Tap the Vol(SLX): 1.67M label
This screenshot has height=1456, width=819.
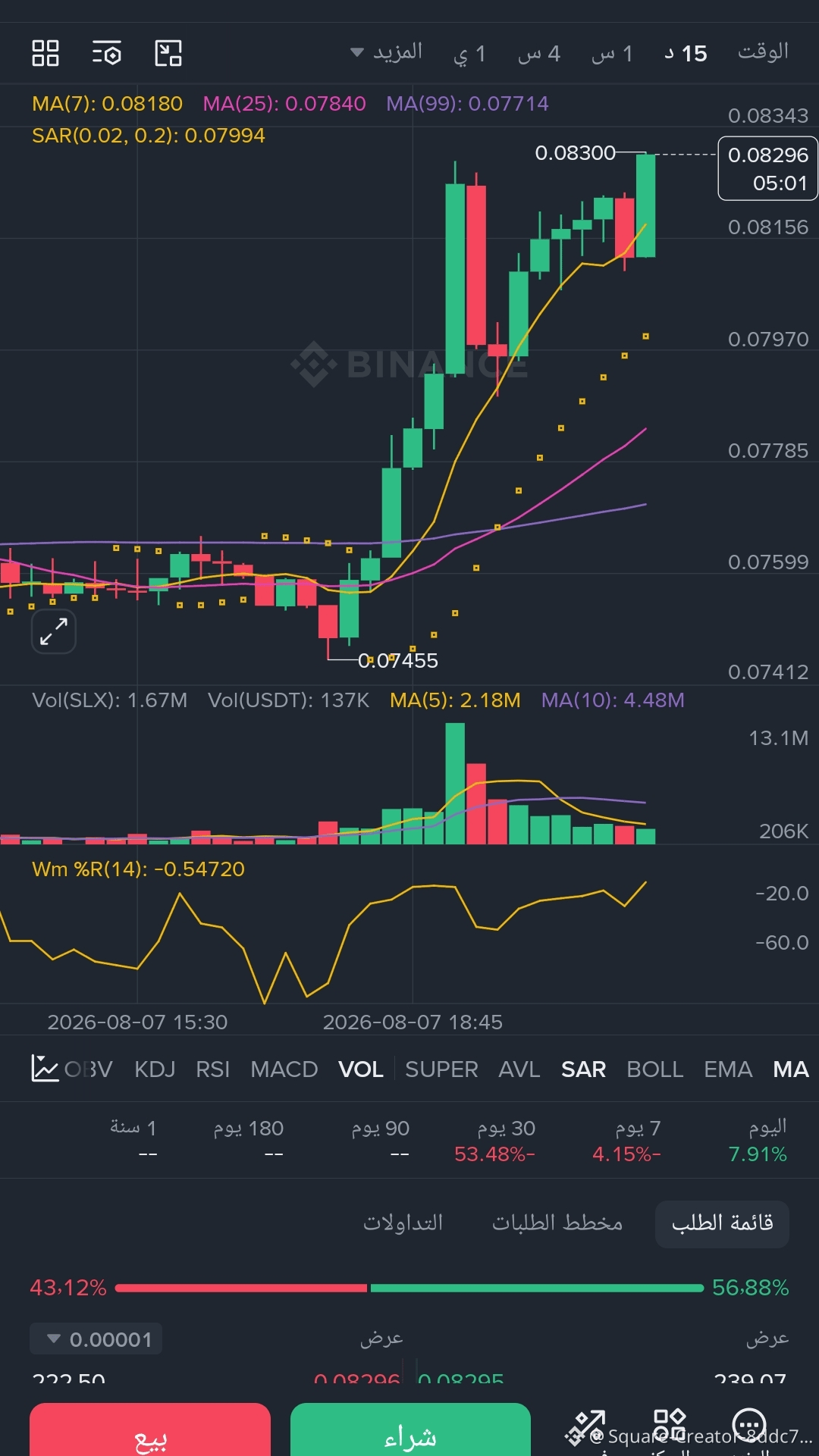[x=109, y=700]
